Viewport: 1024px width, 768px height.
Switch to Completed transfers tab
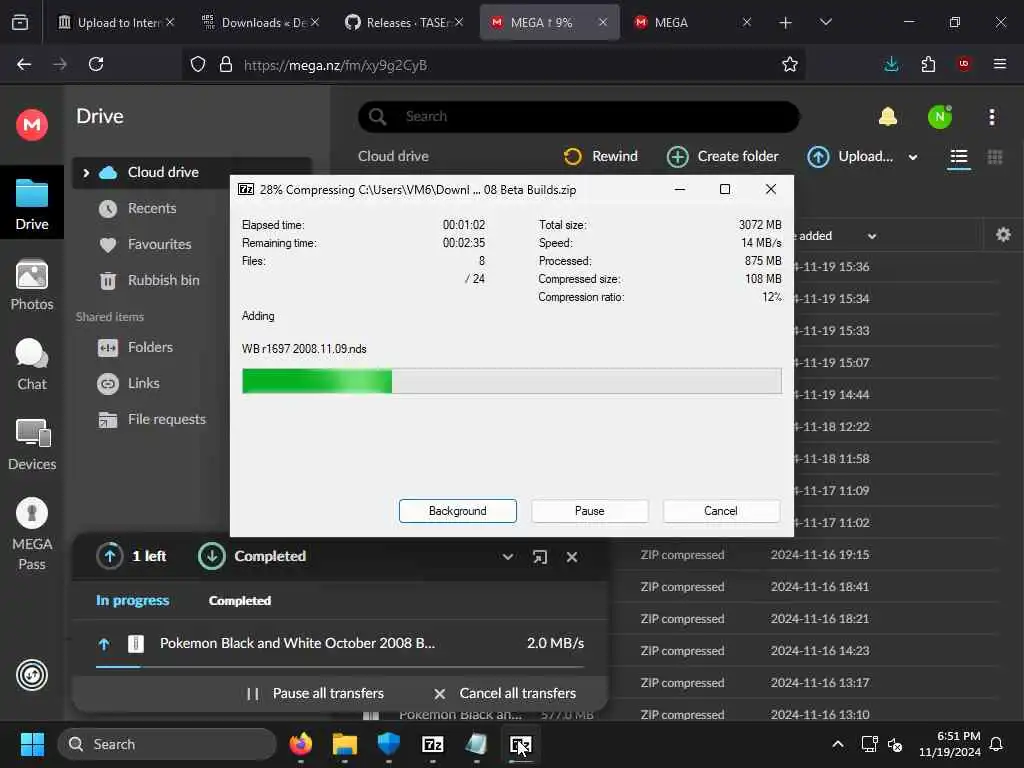pyautogui.click(x=240, y=601)
